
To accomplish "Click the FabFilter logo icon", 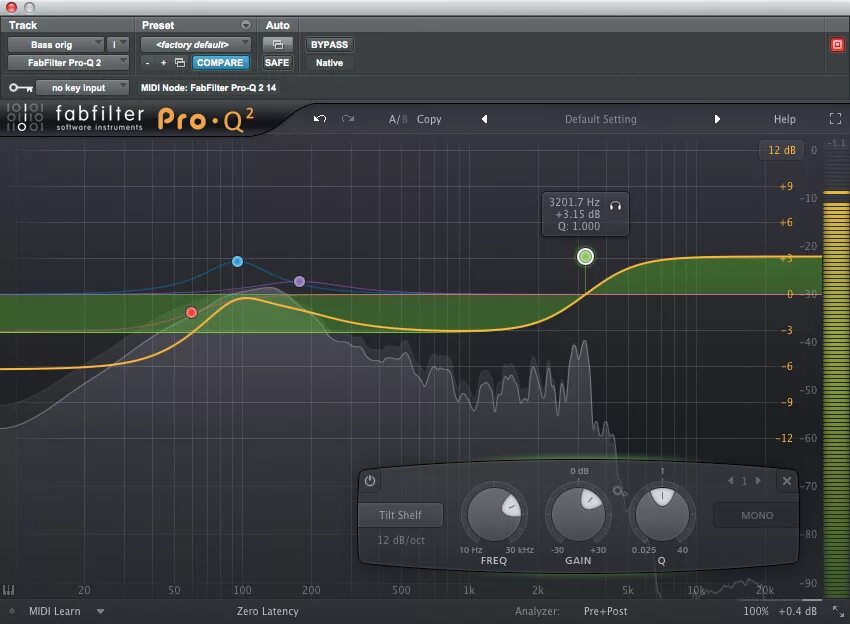I will [x=24, y=118].
